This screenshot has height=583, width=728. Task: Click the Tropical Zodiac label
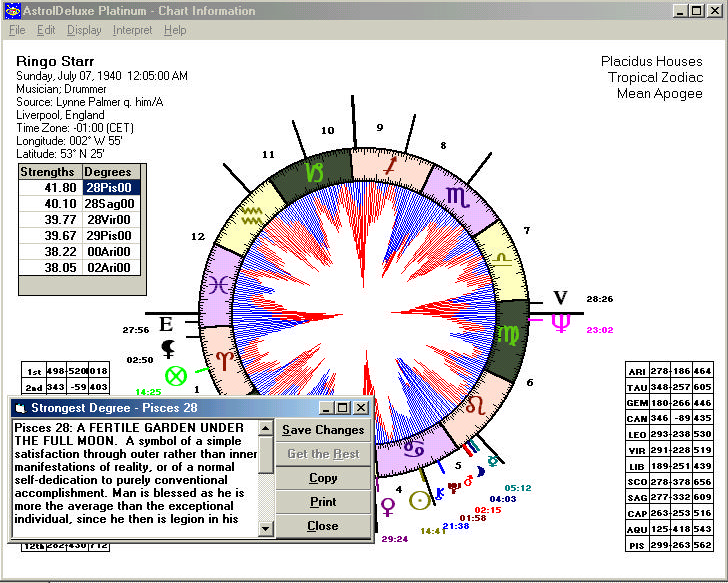pyautogui.click(x=655, y=78)
